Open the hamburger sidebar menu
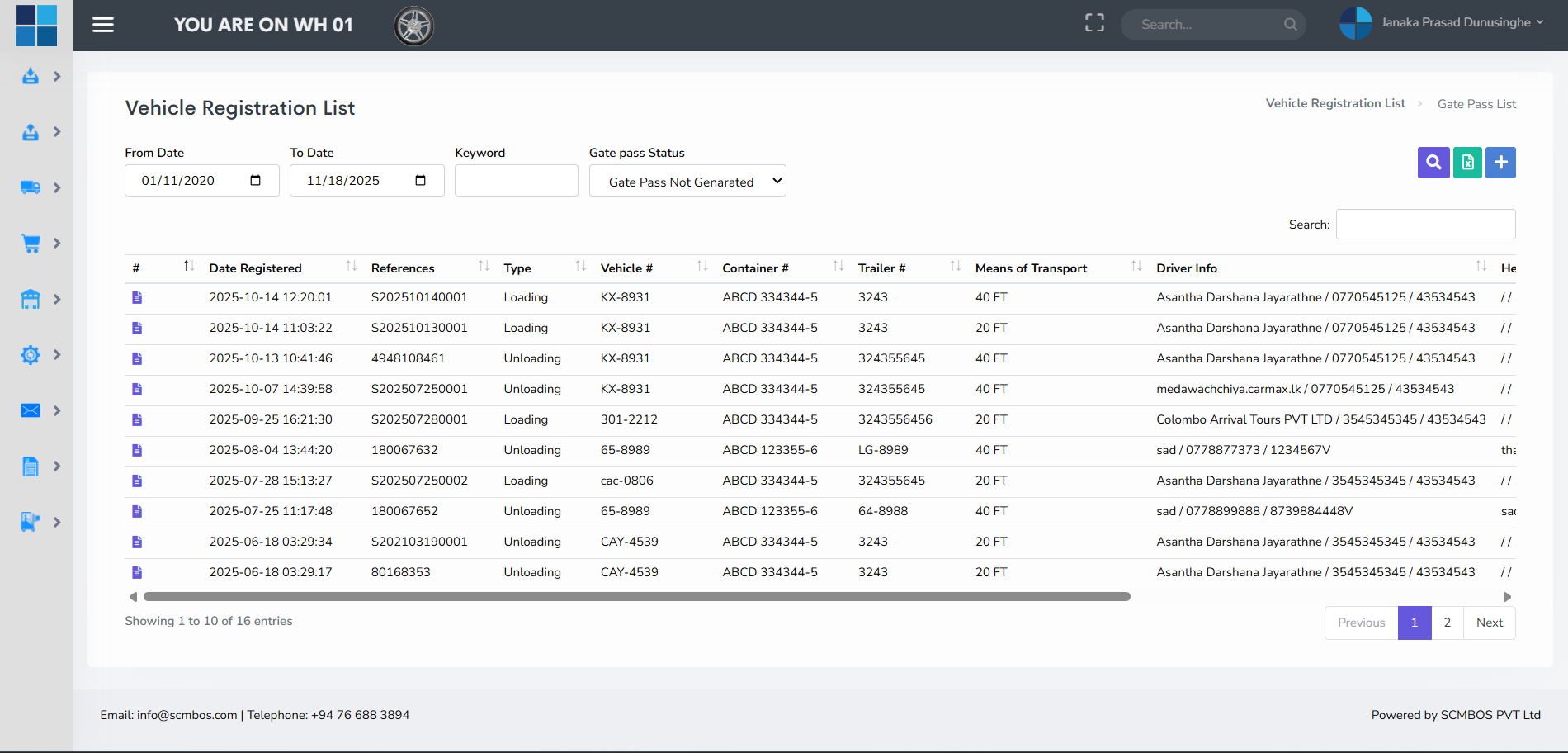The width and height of the screenshot is (1568, 753). (103, 25)
